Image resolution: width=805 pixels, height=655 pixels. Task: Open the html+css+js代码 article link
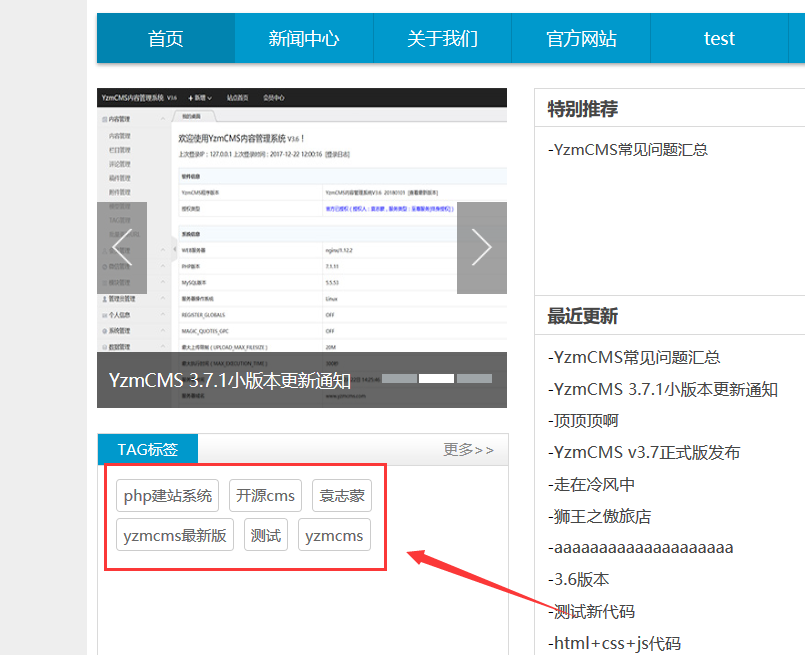614,643
